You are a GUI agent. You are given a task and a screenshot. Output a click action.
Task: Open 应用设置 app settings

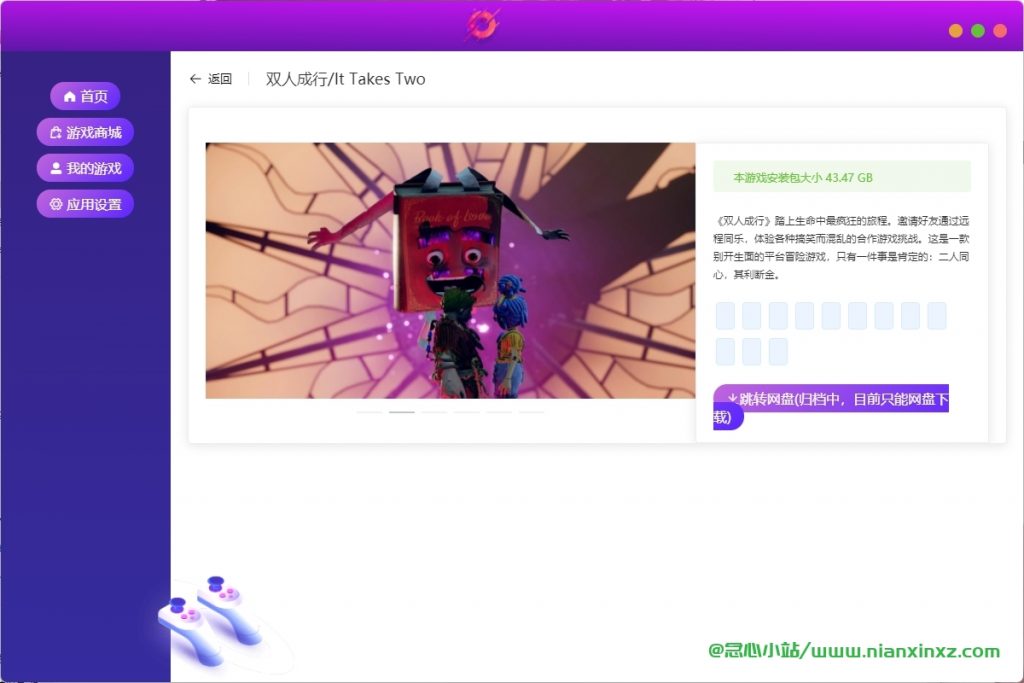coord(85,204)
